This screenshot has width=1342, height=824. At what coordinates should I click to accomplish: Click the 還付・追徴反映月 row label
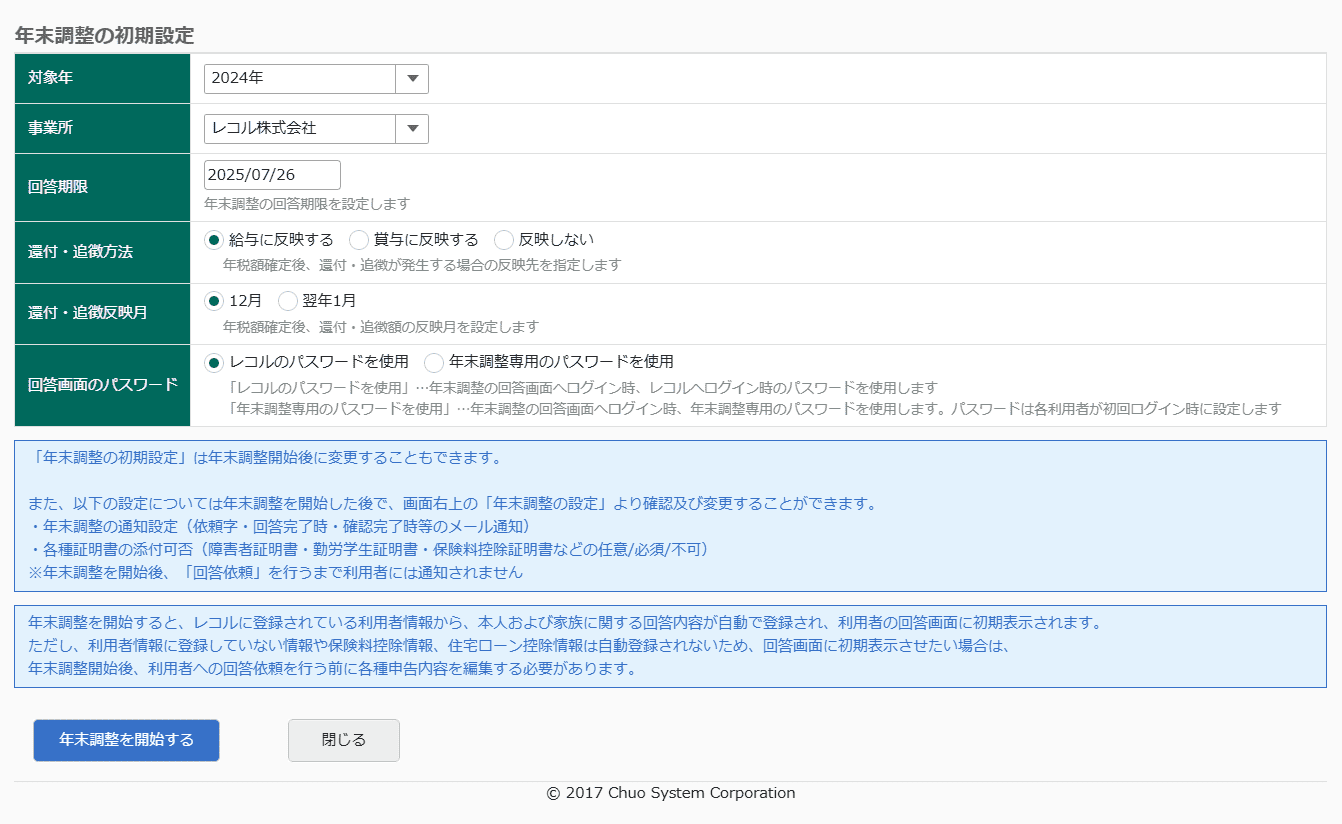coord(88,313)
